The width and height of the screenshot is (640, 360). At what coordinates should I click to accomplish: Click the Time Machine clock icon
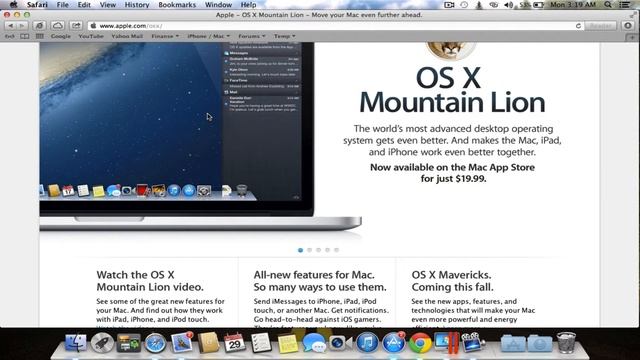pos(464,5)
